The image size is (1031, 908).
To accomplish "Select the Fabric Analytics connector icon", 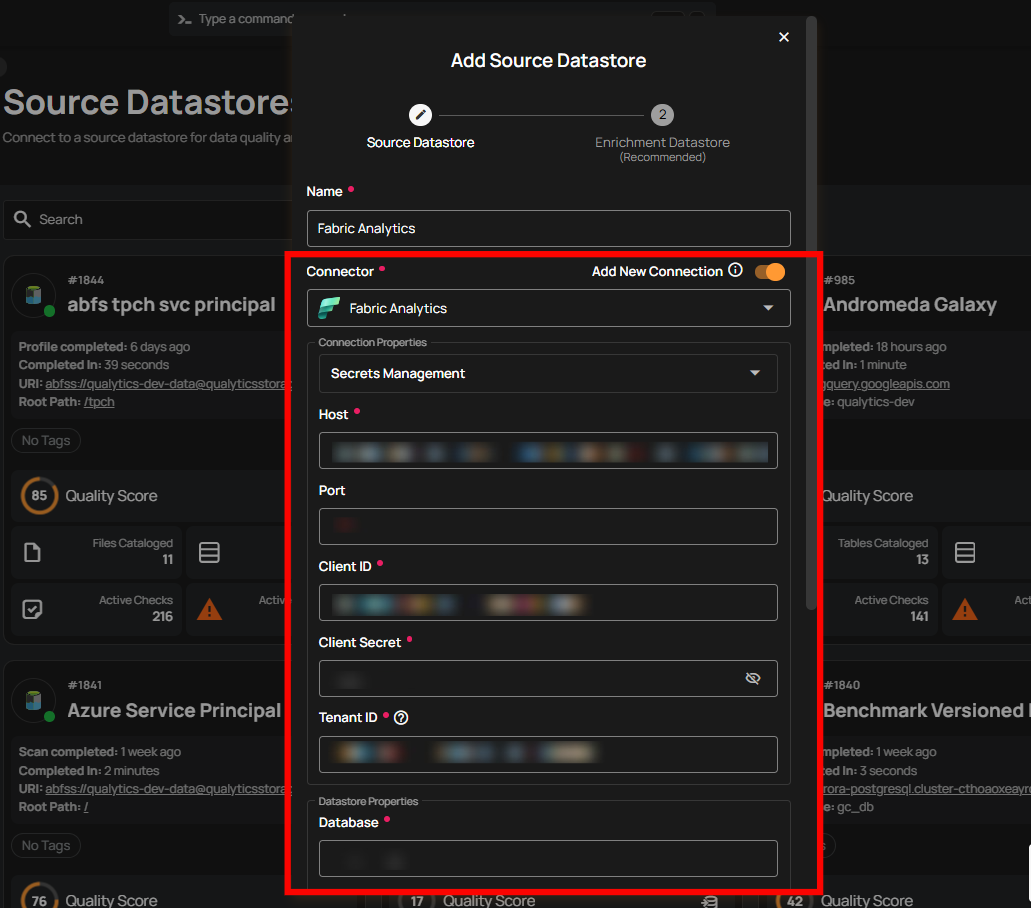I will coord(329,308).
